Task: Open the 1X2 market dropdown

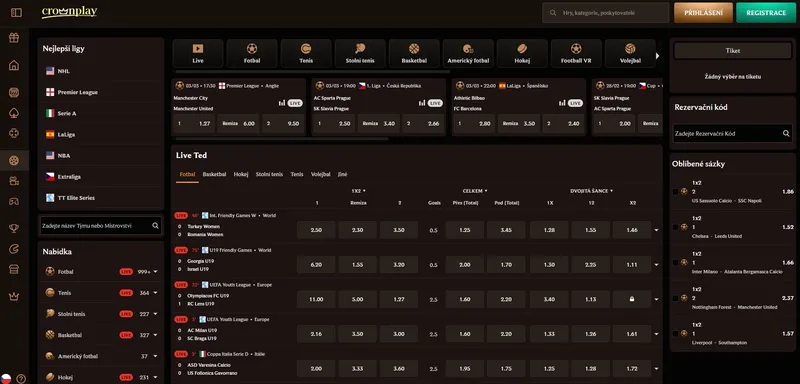Action: 358,191
